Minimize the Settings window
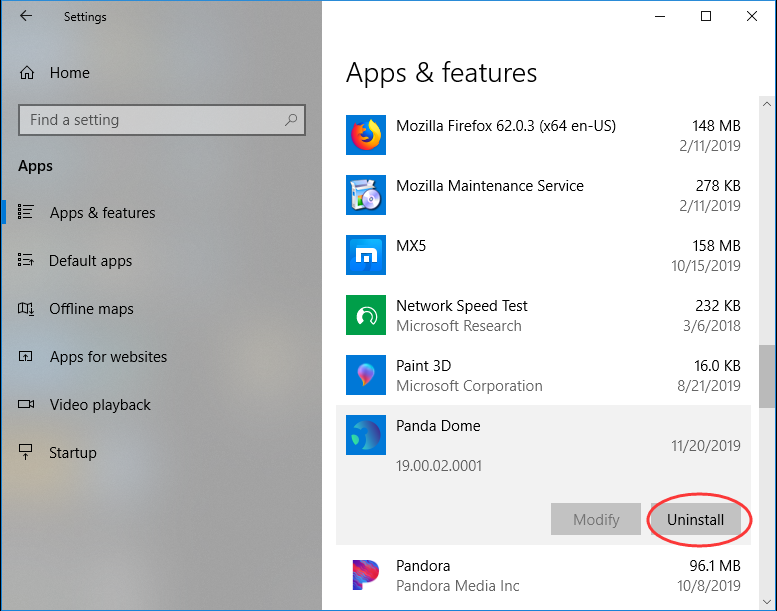The width and height of the screenshot is (777, 611). tap(660, 16)
